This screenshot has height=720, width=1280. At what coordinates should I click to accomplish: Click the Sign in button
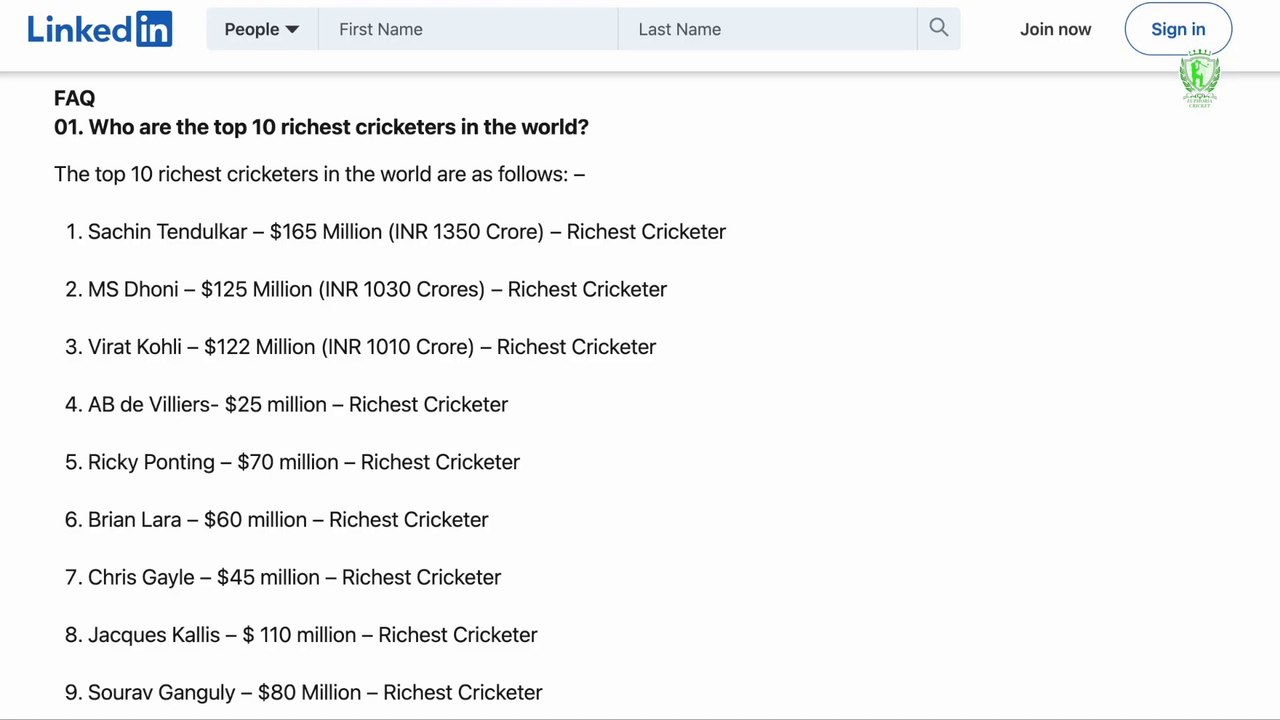click(1178, 29)
